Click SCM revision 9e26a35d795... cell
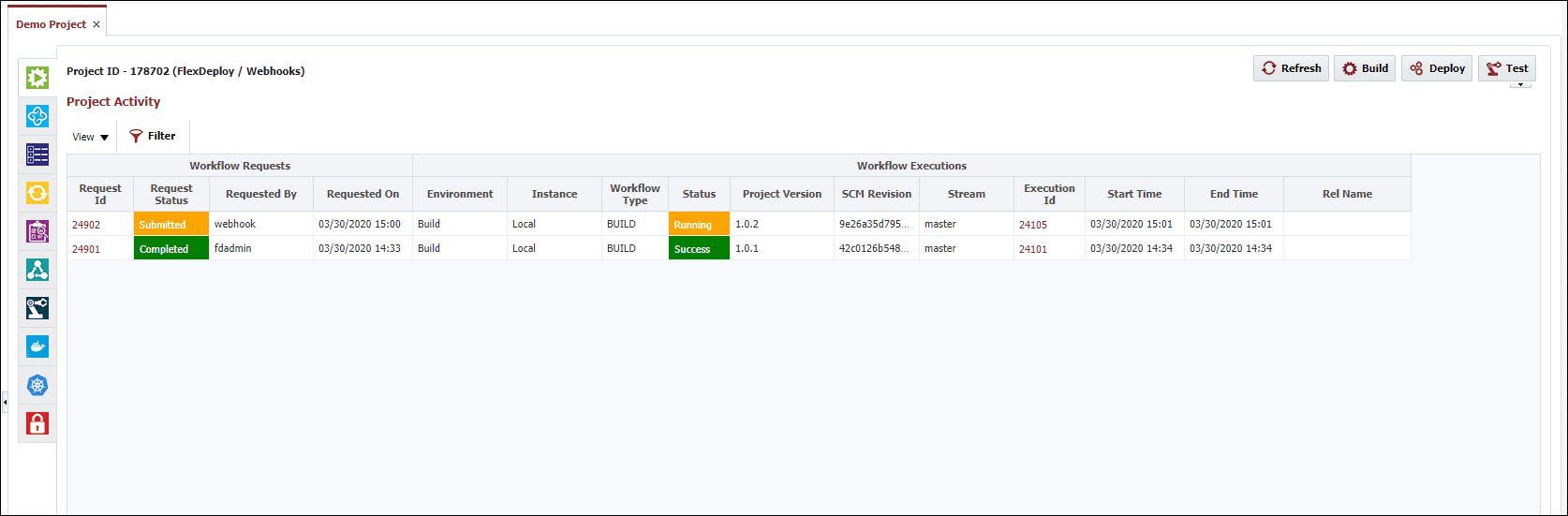 (877, 224)
